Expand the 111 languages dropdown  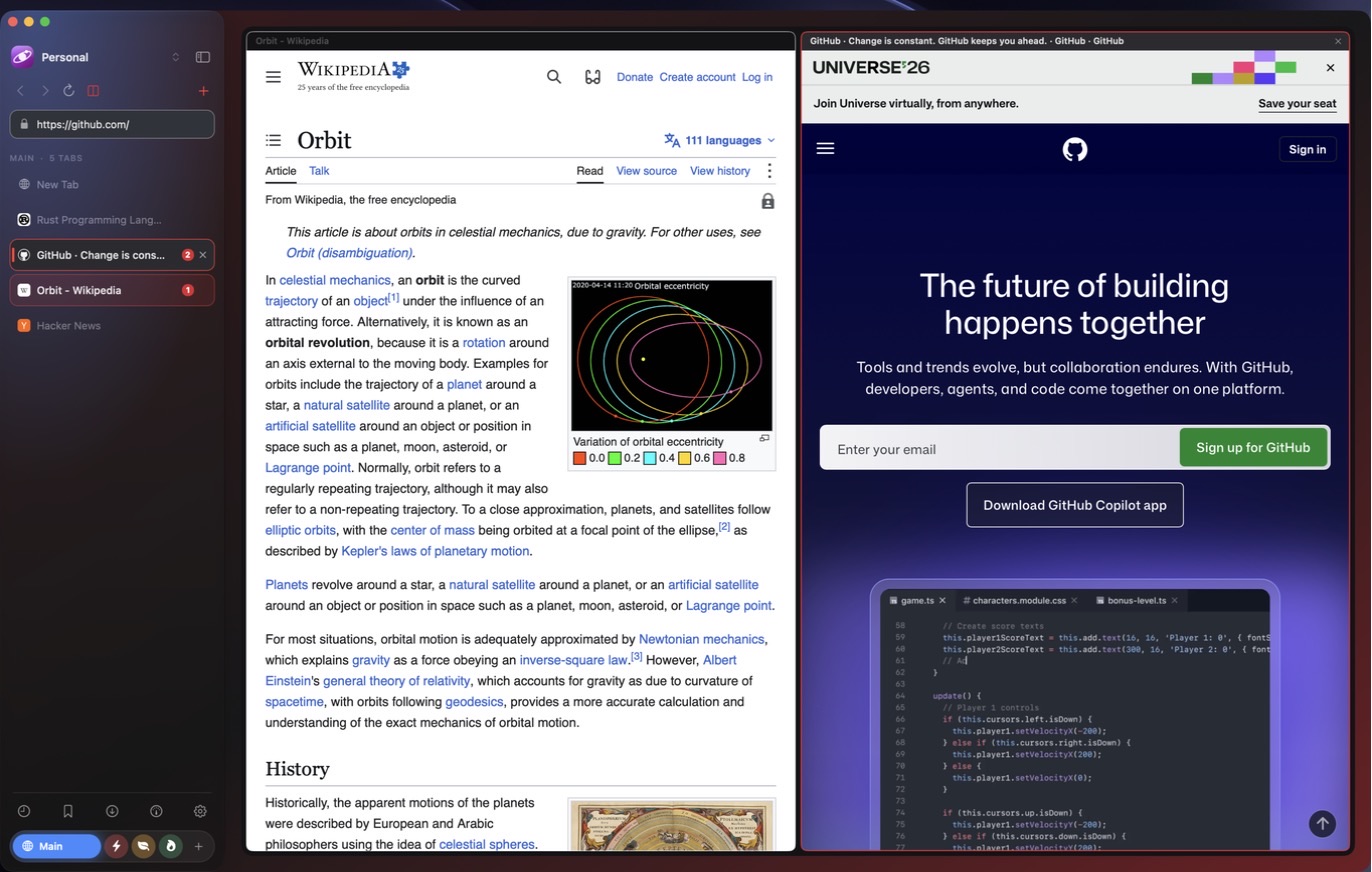[x=720, y=141]
